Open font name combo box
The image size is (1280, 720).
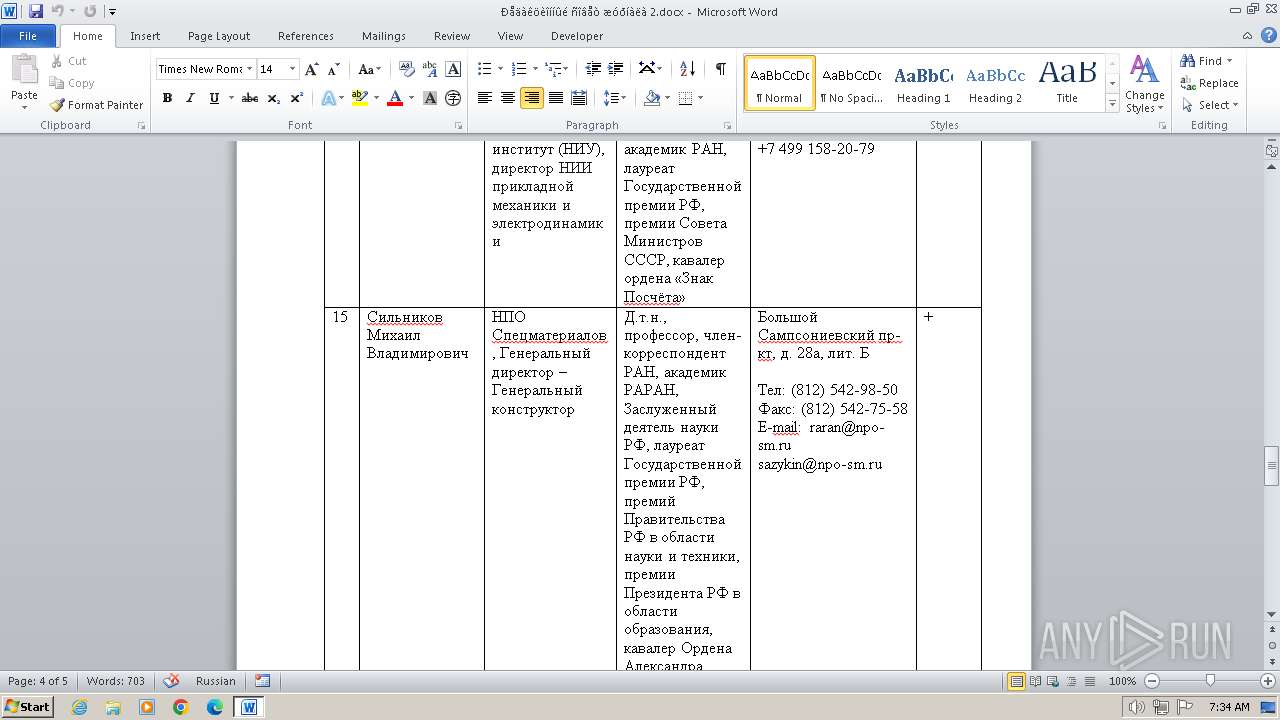[x=206, y=69]
